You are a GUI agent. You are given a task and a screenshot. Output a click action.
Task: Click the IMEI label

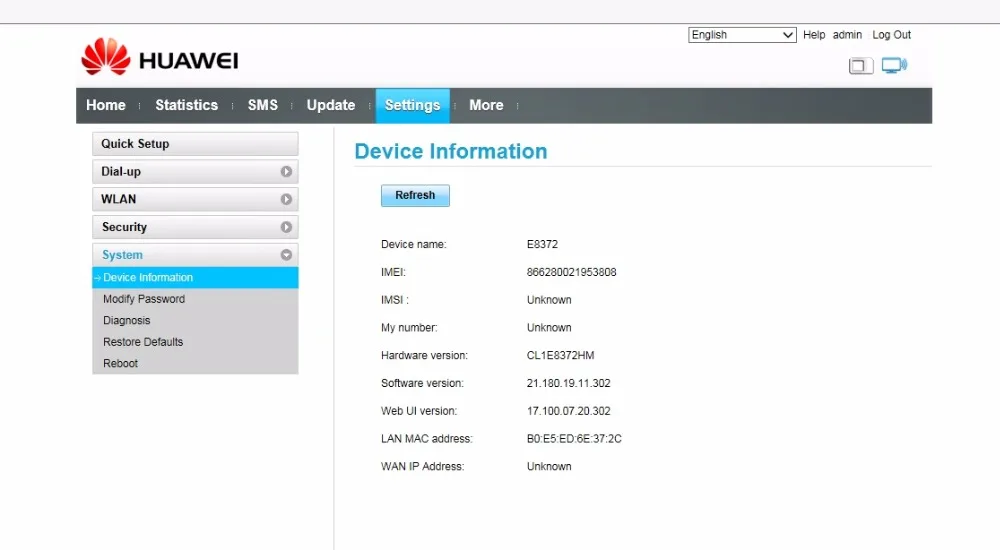pyautogui.click(x=393, y=272)
